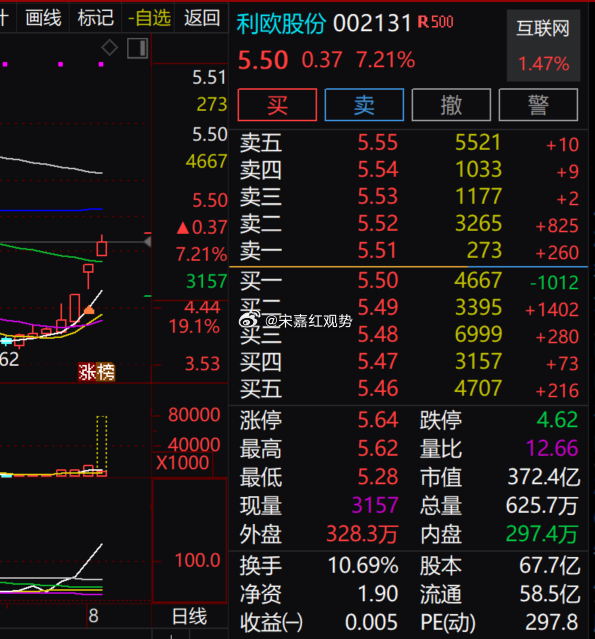The height and width of the screenshot is (639, 595).
Task: Toggle the side panel layout icon
Action: click(x=137, y=48)
